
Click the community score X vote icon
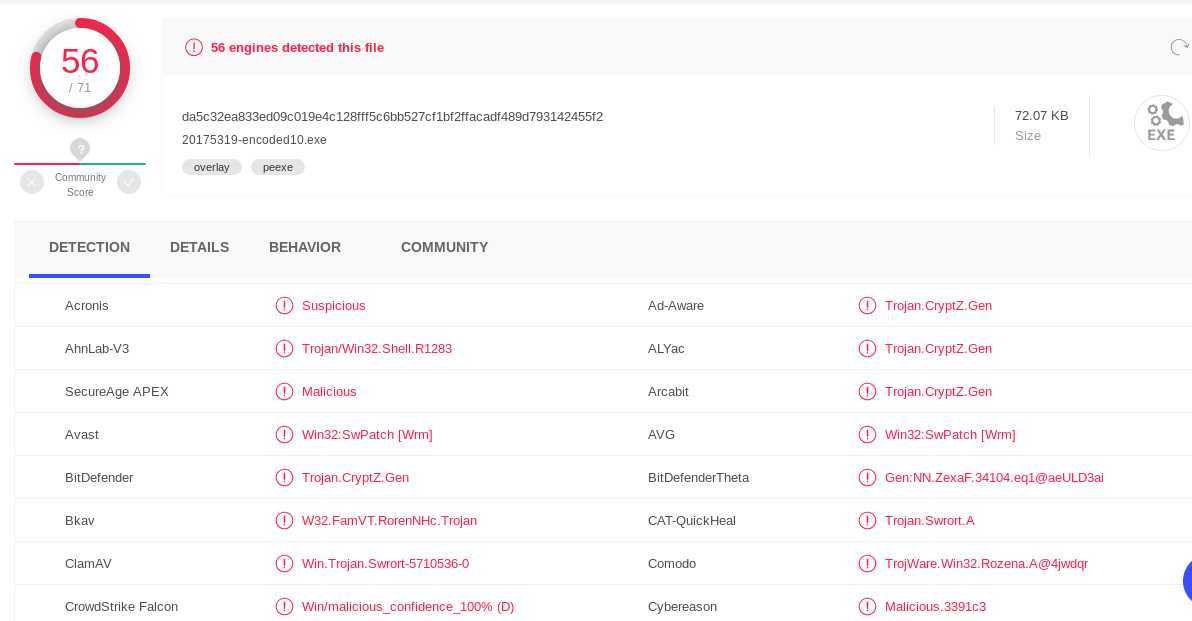click(x=32, y=182)
